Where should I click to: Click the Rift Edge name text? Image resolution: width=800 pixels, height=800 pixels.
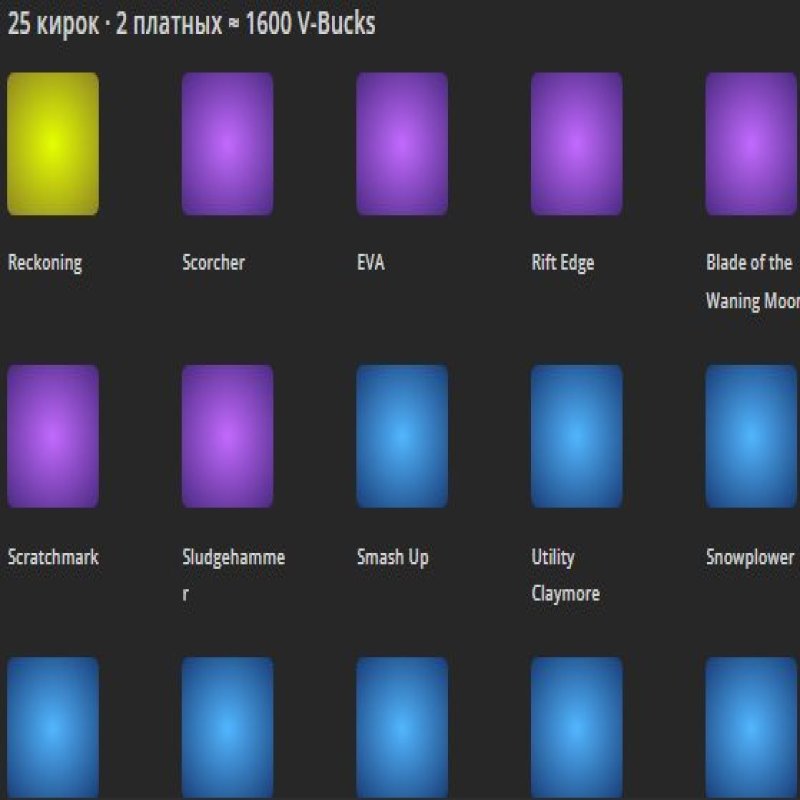(x=562, y=263)
